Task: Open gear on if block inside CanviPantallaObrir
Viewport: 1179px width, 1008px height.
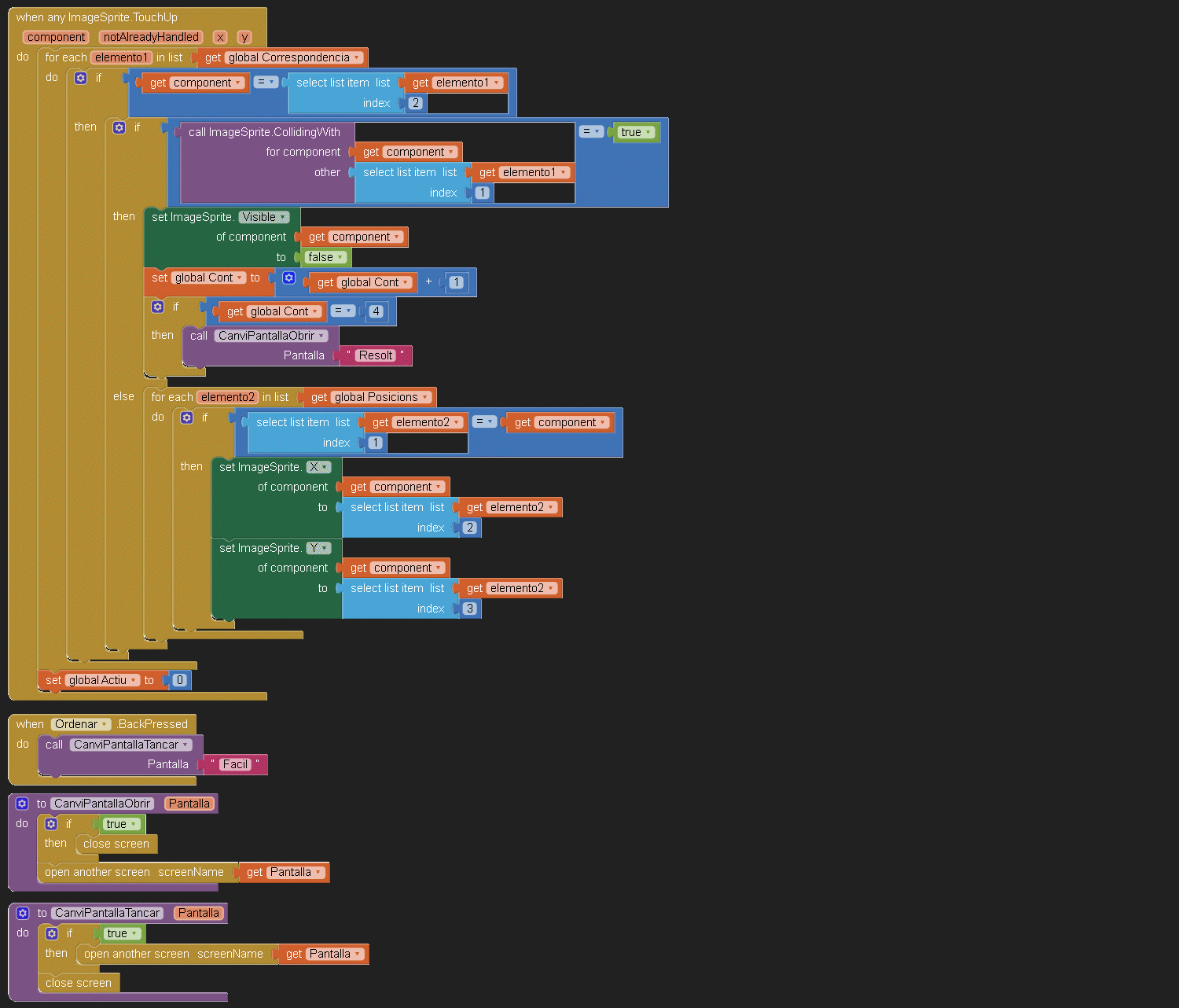Action: (51, 824)
